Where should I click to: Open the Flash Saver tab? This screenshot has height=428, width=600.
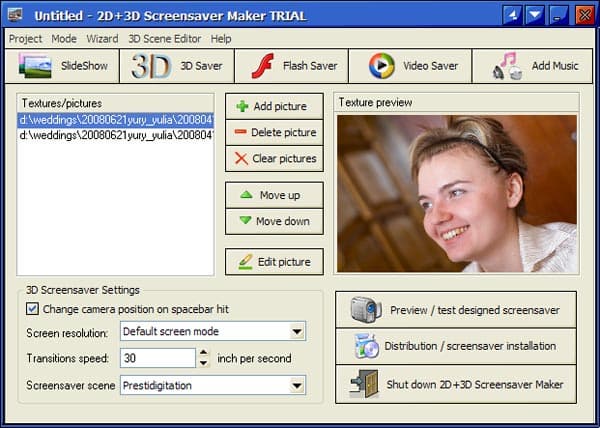point(291,66)
